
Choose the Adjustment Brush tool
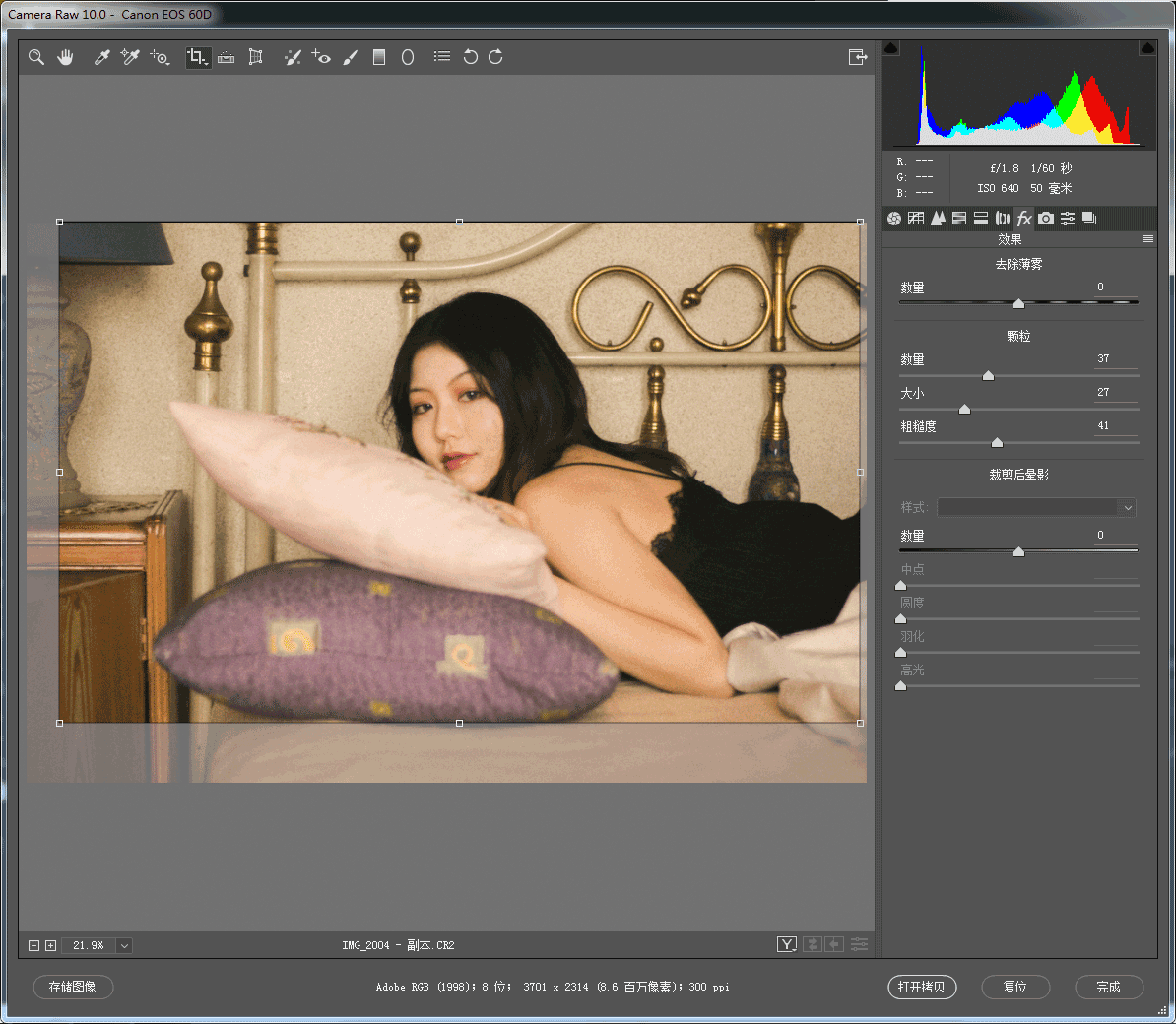350,57
